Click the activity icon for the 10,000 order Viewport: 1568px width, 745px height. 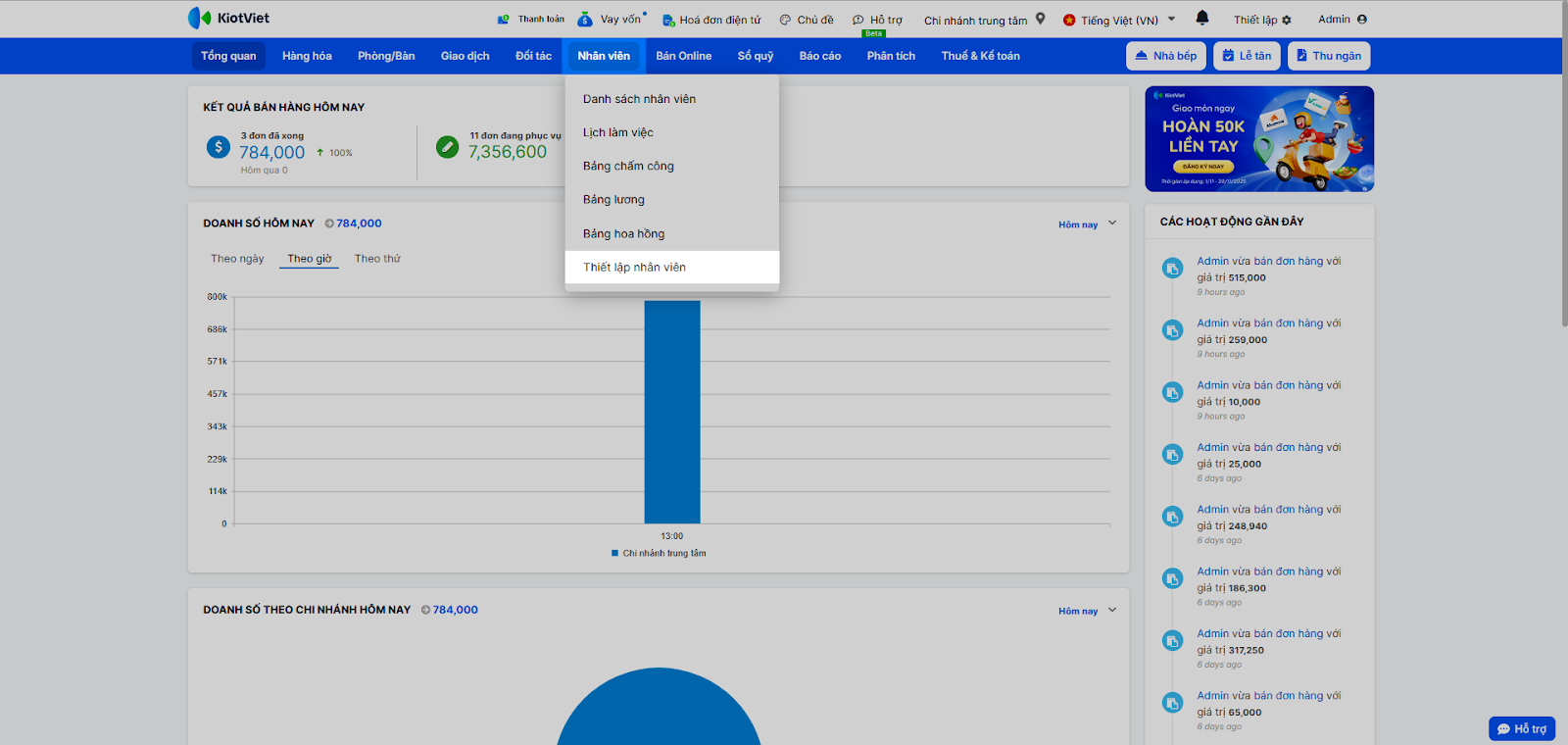pos(1172,392)
